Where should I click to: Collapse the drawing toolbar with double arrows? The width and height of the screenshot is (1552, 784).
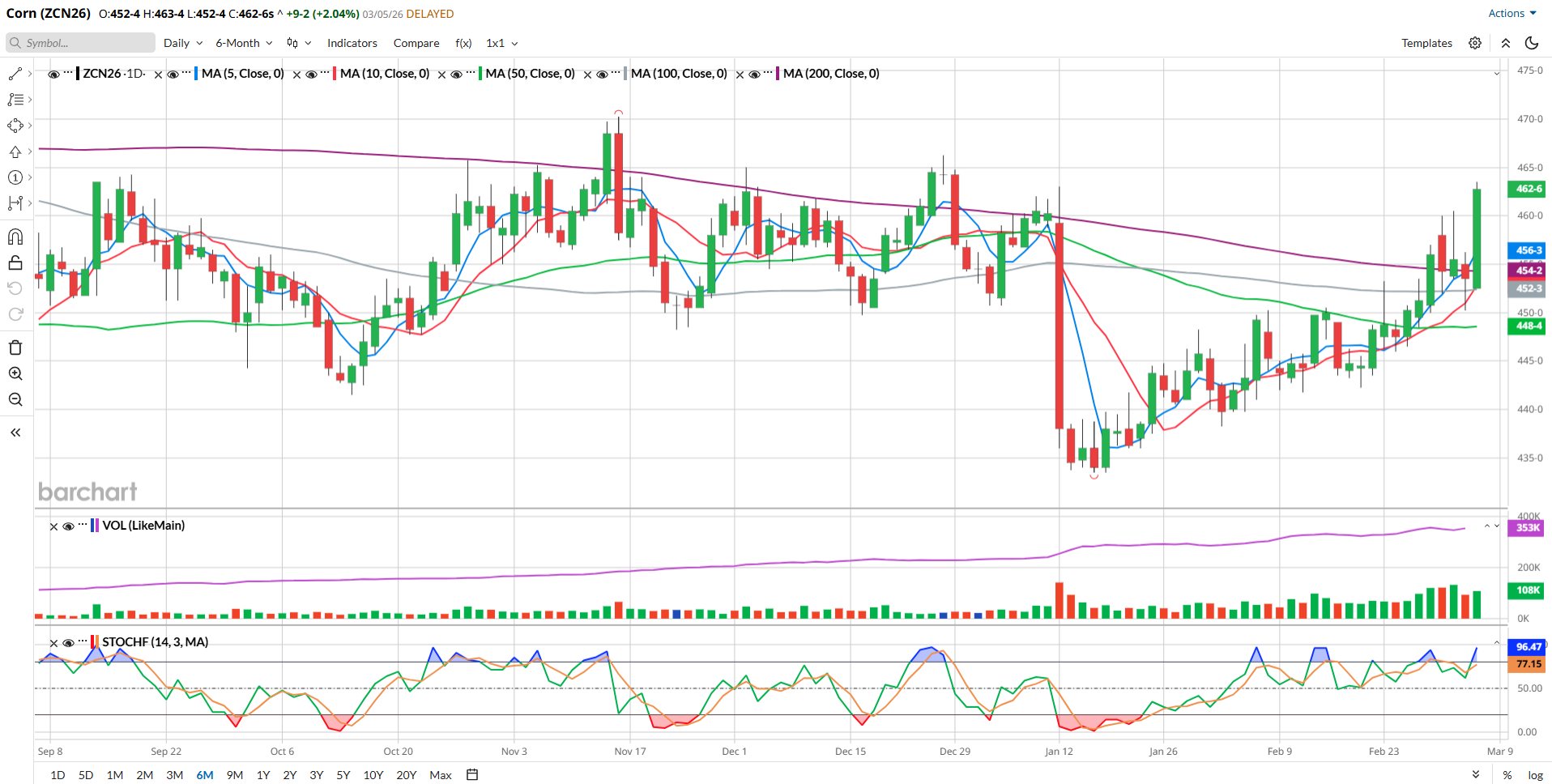[x=15, y=432]
